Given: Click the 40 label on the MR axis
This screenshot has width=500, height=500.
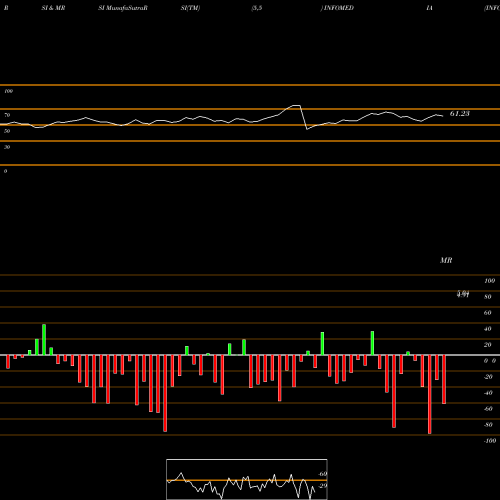Looking at the screenshot, I should 488,329.
